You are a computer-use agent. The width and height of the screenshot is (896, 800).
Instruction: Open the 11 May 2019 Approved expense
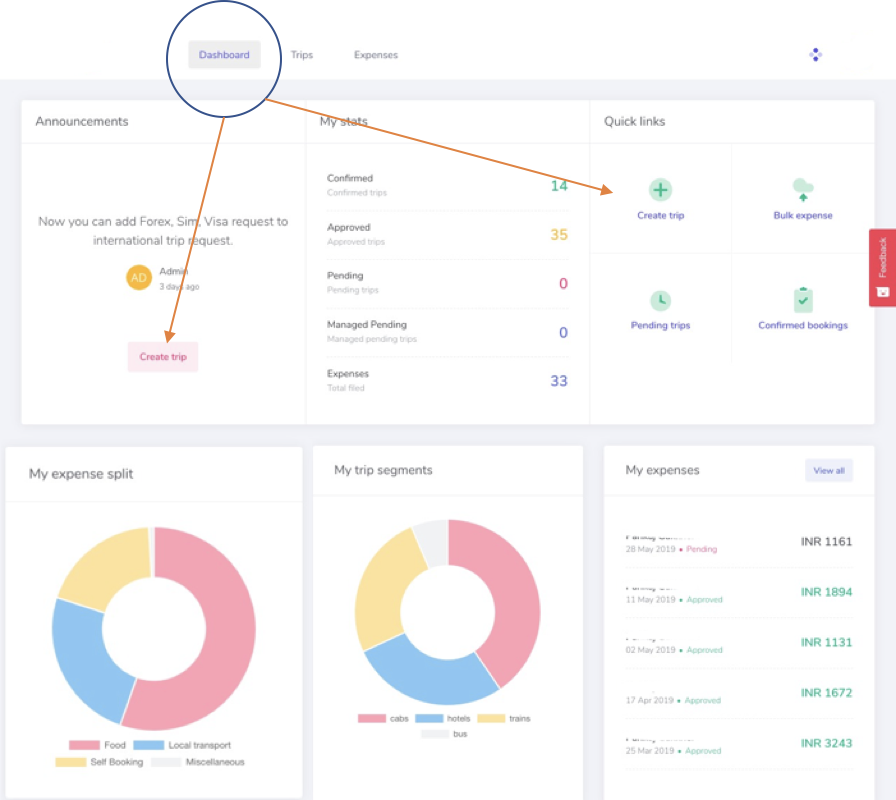point(739,593)
